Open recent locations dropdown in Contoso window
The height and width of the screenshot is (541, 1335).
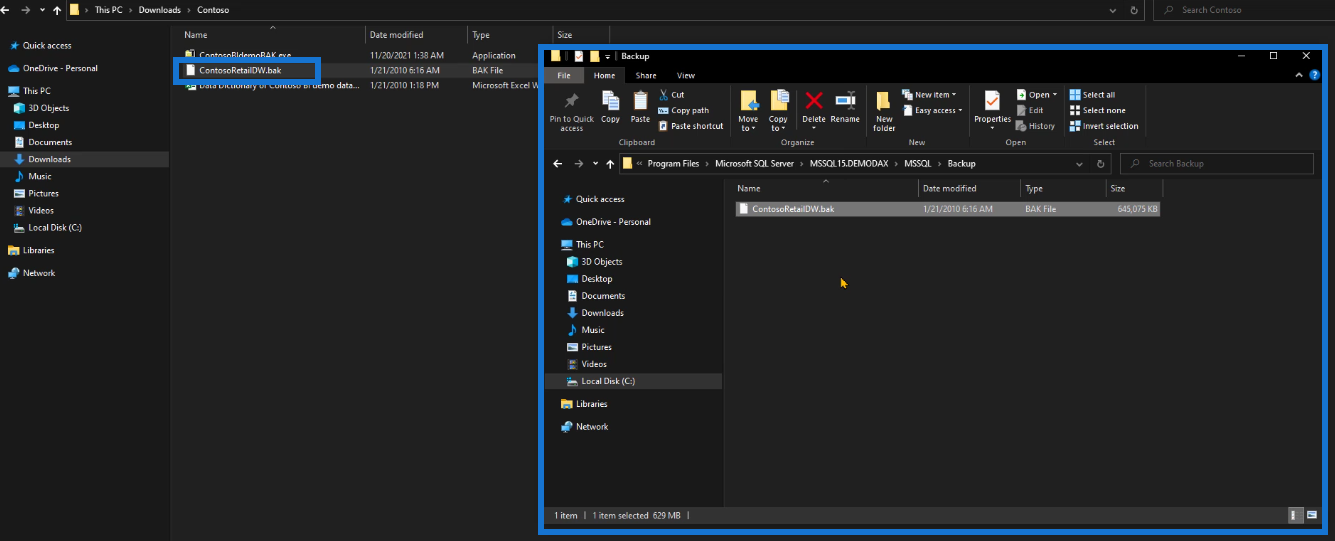(42, 10)
